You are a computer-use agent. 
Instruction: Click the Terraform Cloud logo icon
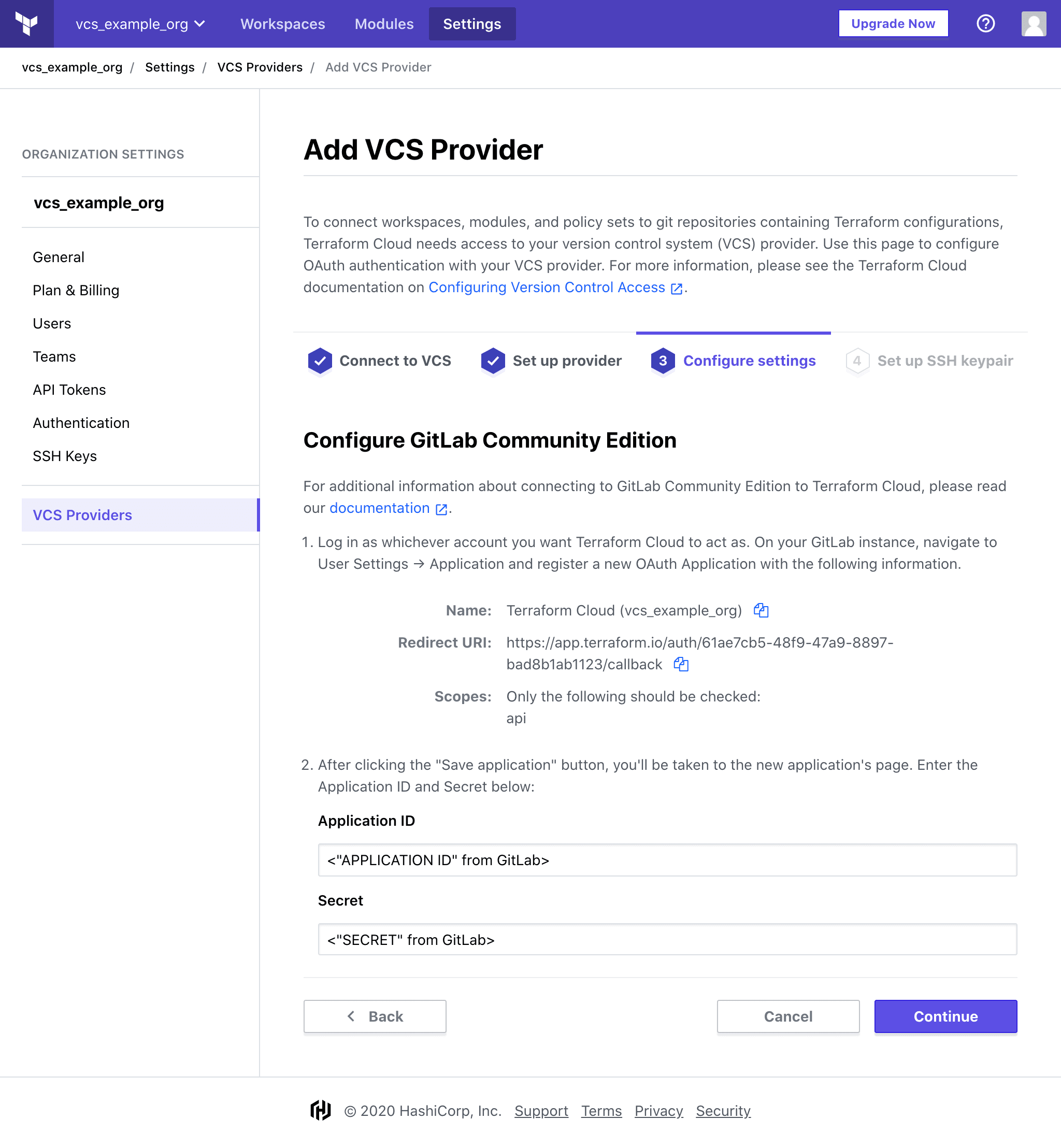point(27,24)
